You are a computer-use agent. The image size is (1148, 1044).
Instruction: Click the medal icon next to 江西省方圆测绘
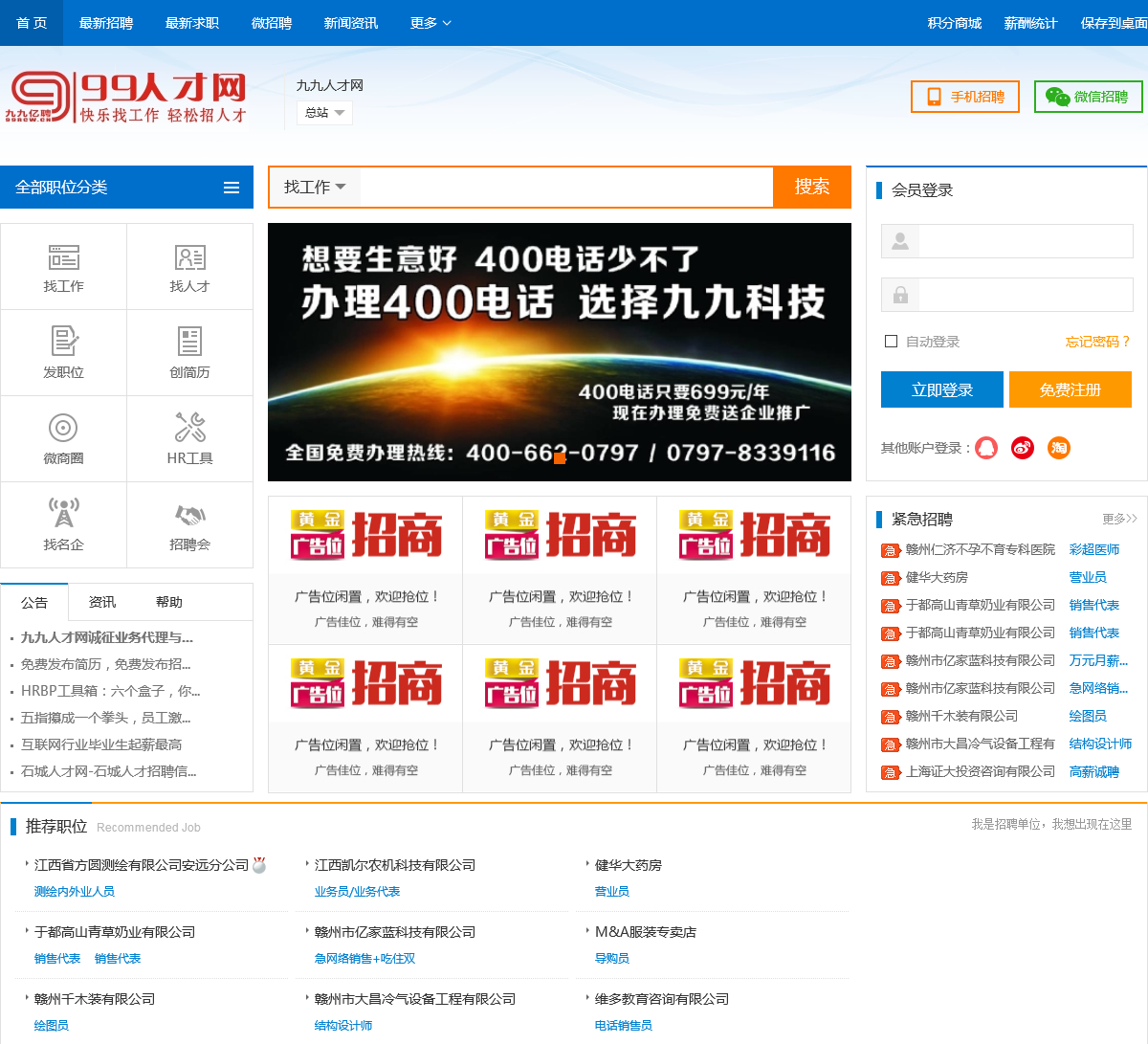[x=259, y=865]
